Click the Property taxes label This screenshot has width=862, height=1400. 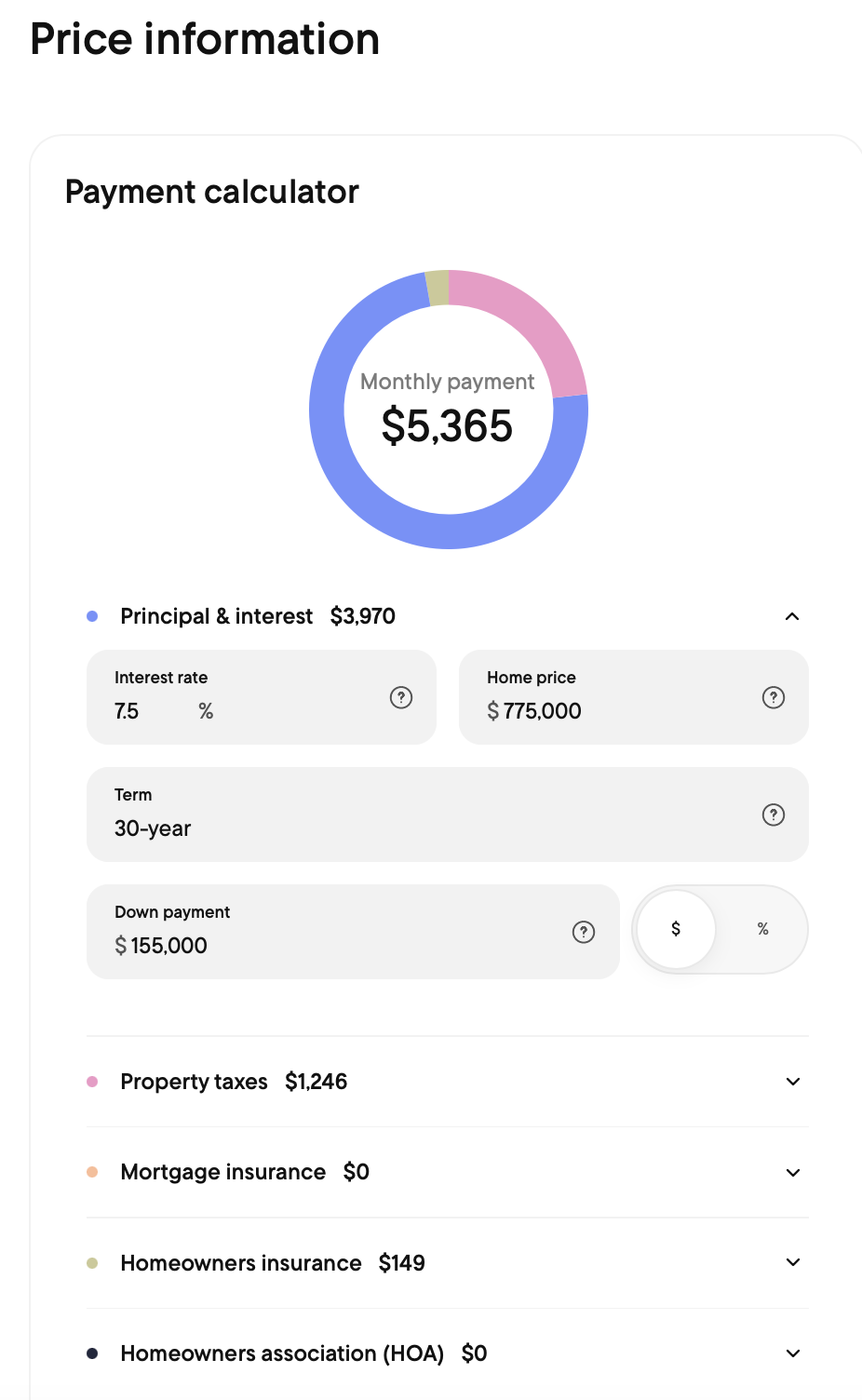194,1082
